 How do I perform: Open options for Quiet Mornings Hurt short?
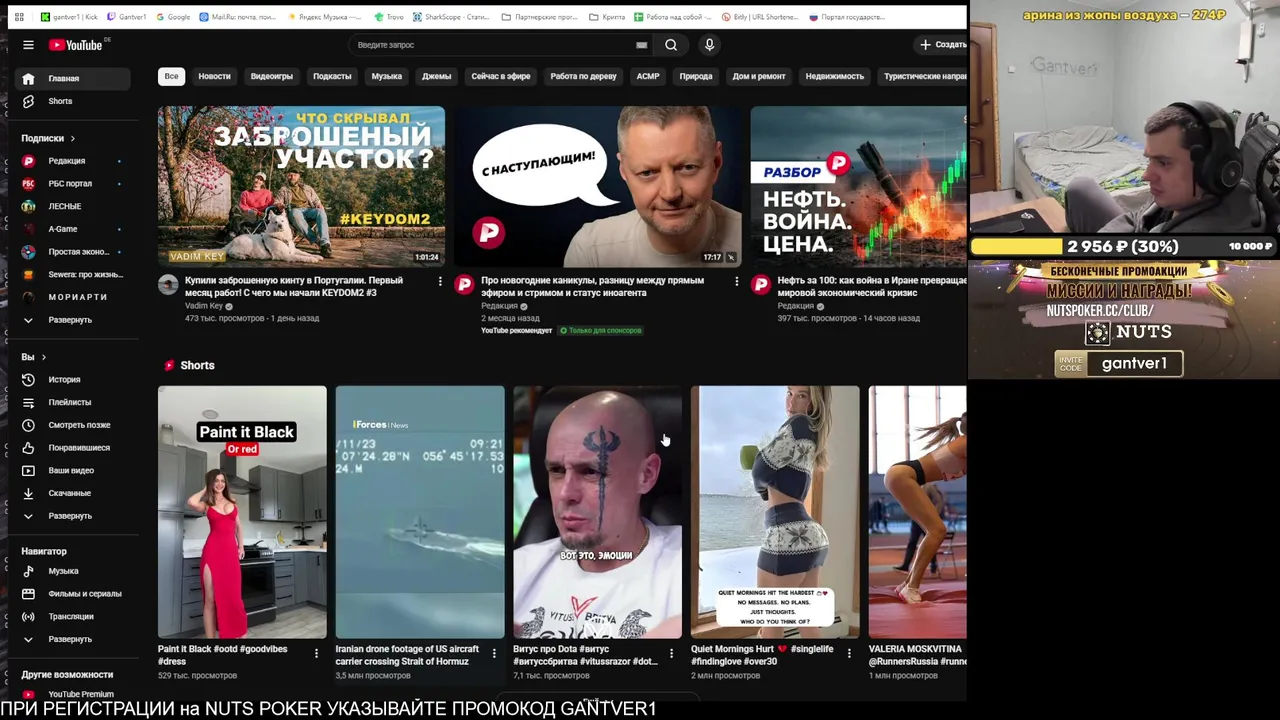click(x=849, y=653)
